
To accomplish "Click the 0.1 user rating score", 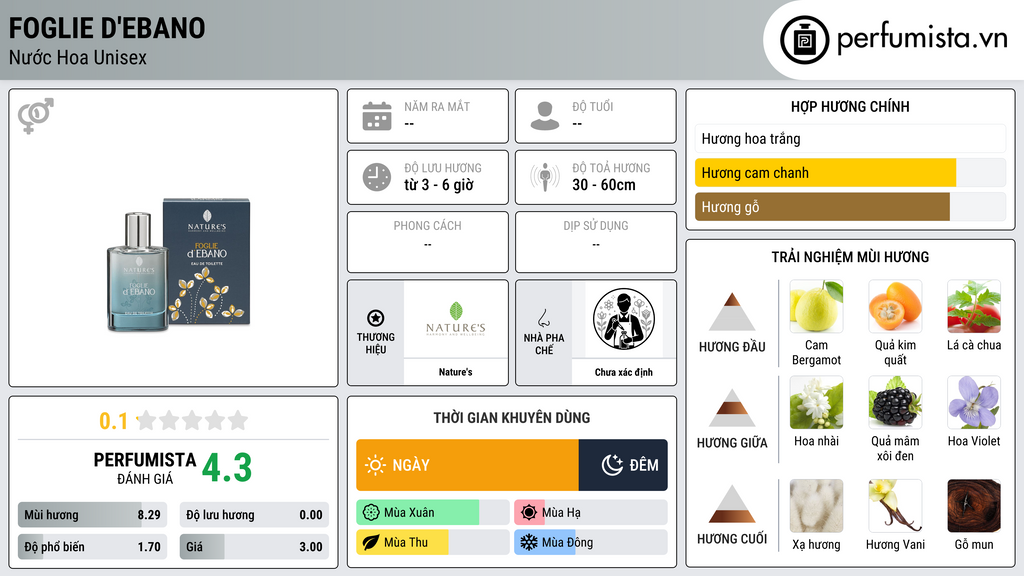I will (114, 421).
